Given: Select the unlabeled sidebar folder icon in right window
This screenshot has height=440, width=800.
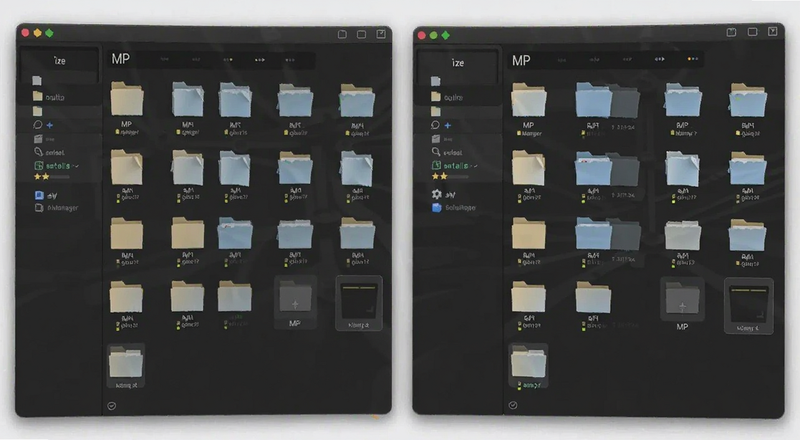Looking at the screenshot, I should tap(435, 111).
